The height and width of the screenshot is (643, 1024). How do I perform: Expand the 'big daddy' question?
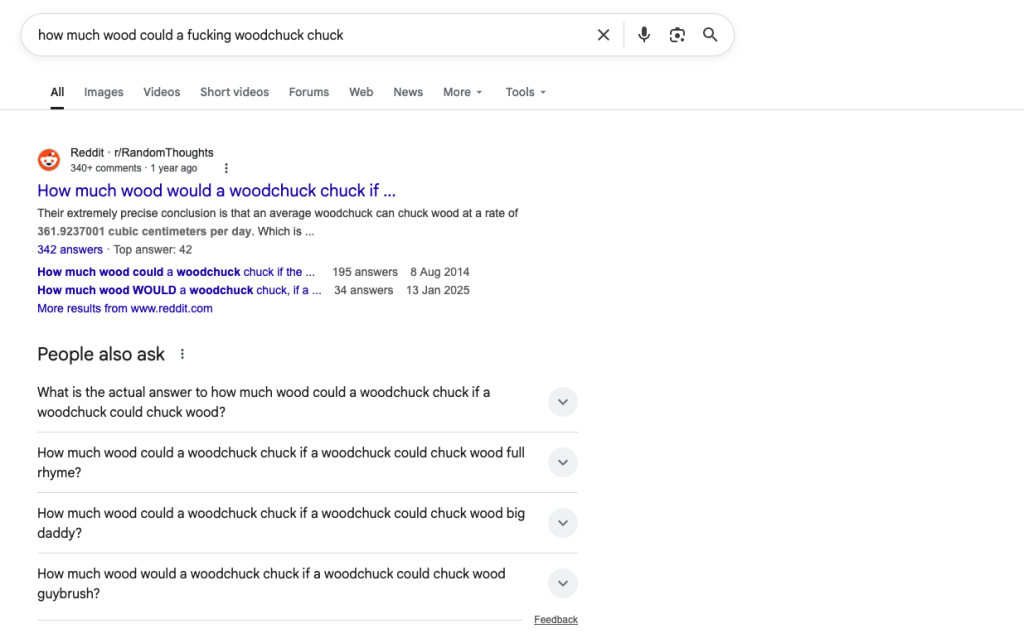[307, 523]
